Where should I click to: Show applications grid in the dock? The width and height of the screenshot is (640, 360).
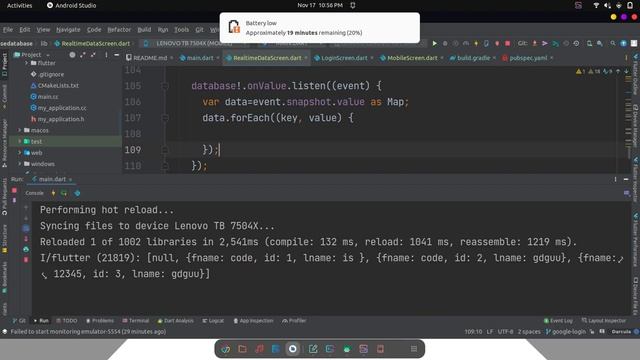pyautogui.click(x=413, y=349)
